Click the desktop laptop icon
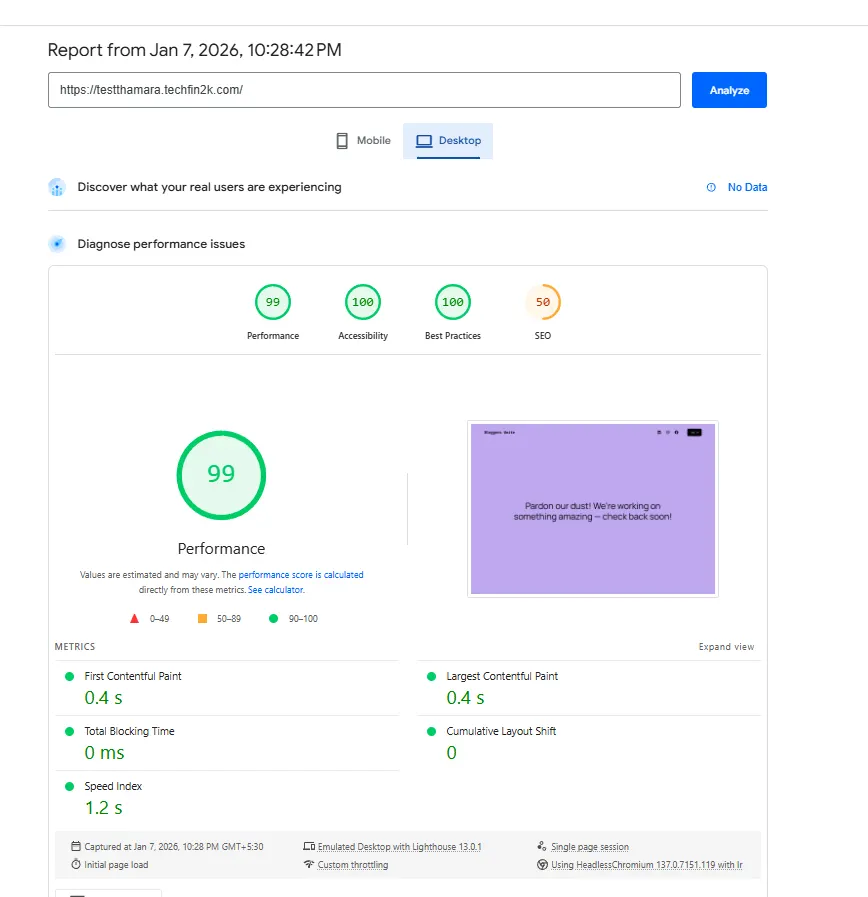The height and width of the screenshot is (897, 868). click(x=424, y=141)
